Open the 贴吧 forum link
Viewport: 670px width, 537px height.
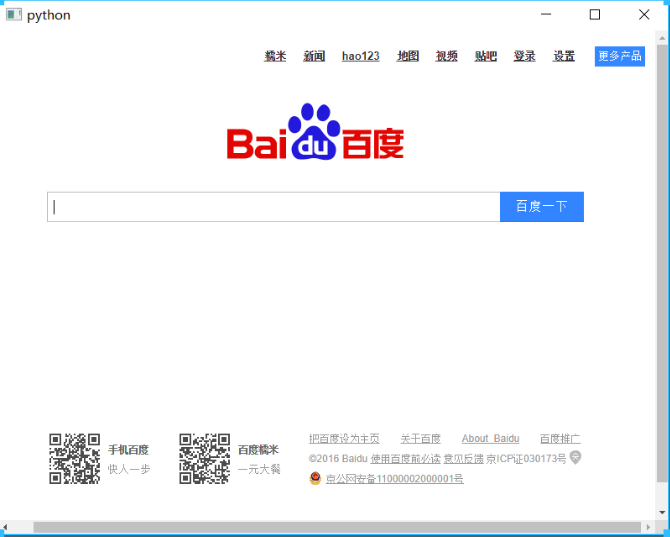486,56
